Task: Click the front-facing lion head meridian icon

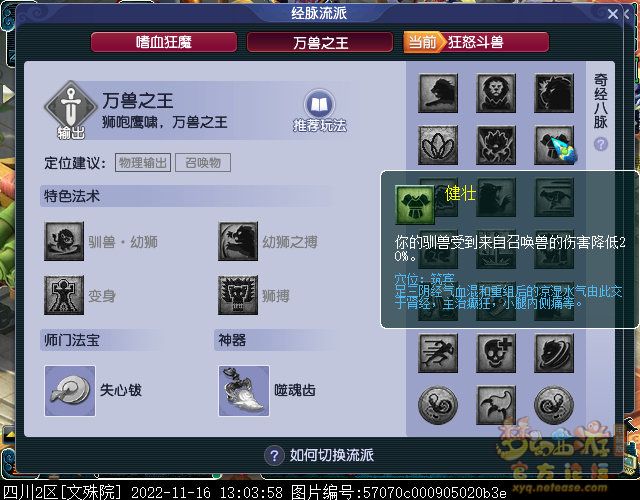Action: click(x=496, y=93)
